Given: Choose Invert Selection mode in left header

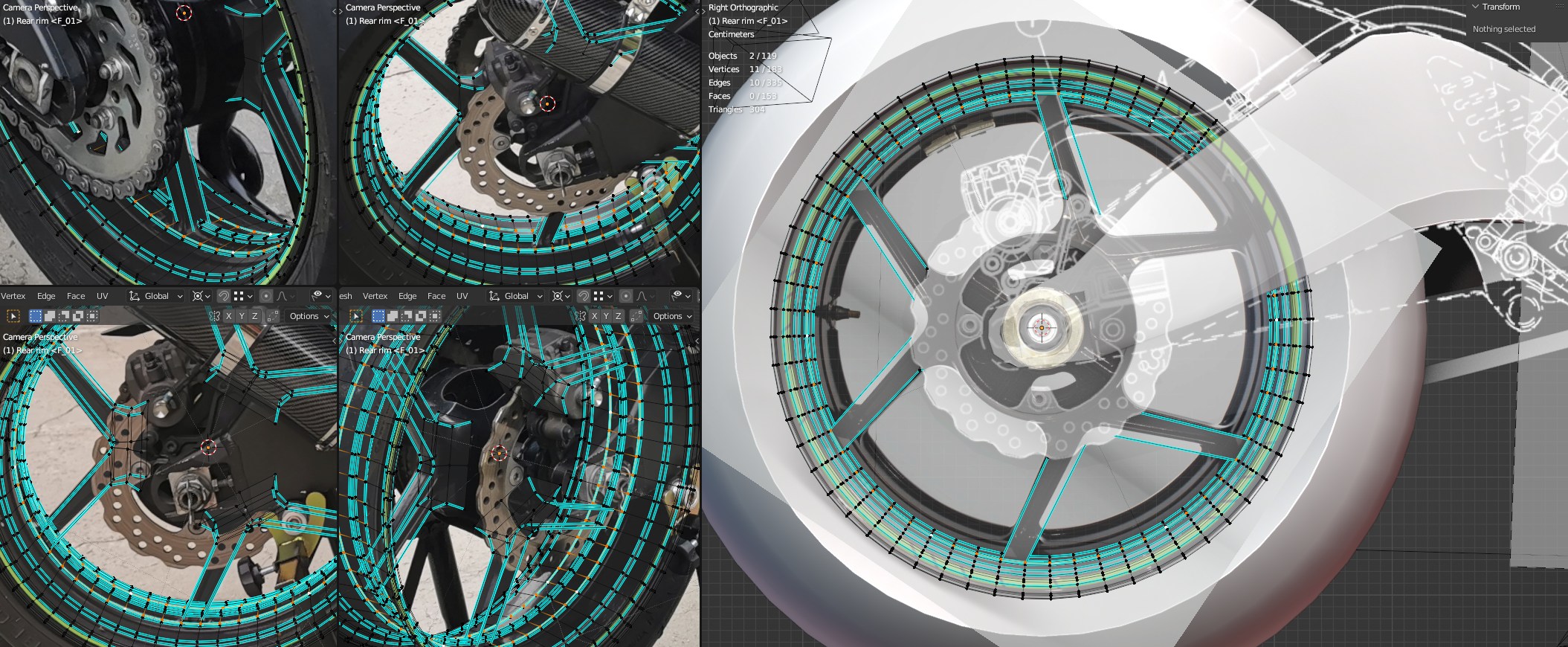Looking at the screenshot, I should pos(78,316).
